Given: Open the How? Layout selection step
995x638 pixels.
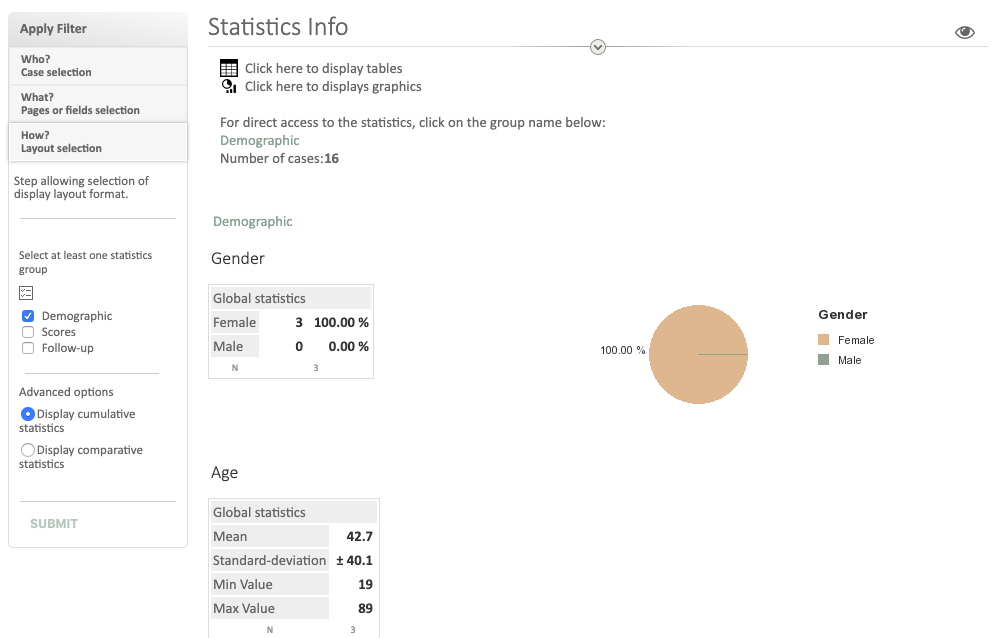Looking at the screenshot, I should (x=97, y=142).
